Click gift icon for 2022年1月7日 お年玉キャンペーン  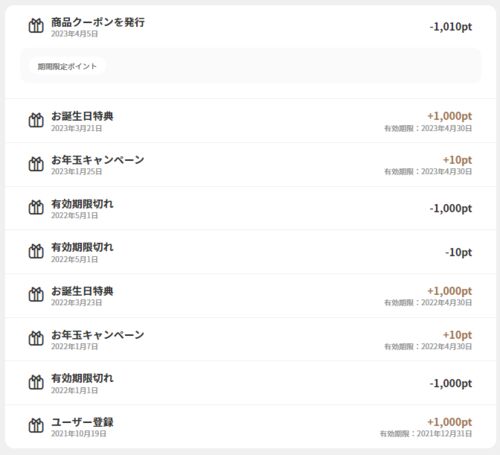36,338
